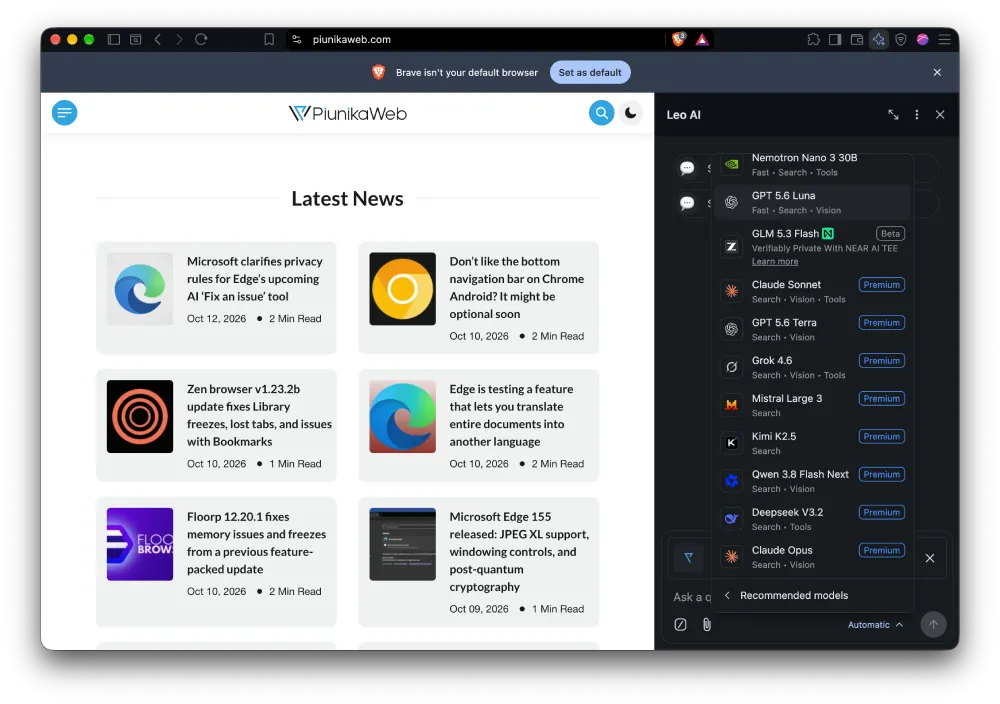1000x704 pixels.
Task: Open Brave main hamburger menu
Action: point(945,40)
